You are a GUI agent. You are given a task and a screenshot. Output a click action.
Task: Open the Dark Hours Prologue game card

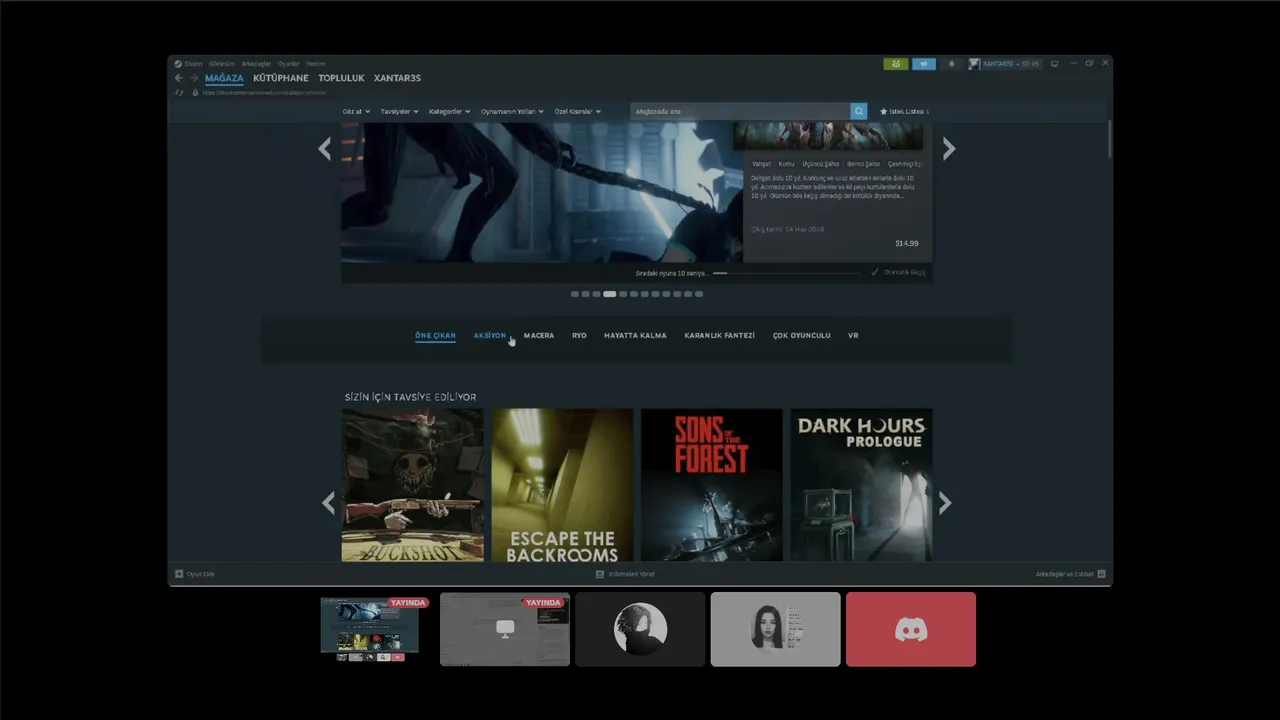[861, 485]
